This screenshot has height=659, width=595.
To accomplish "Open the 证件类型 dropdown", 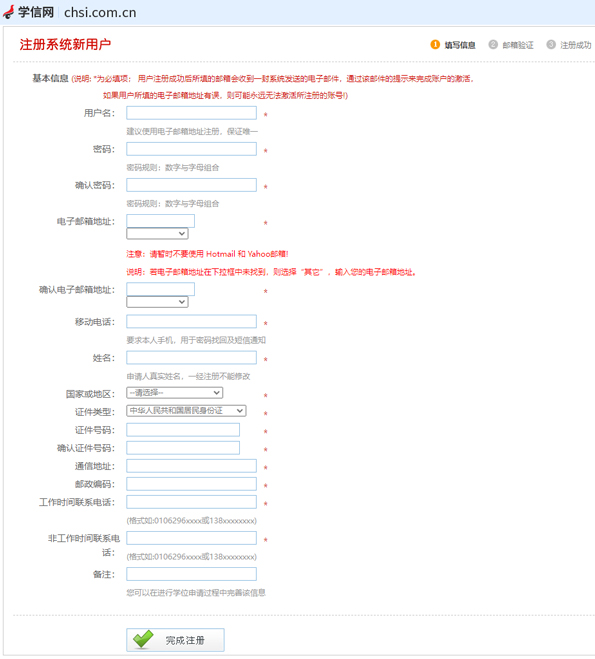I will point(186,411).
